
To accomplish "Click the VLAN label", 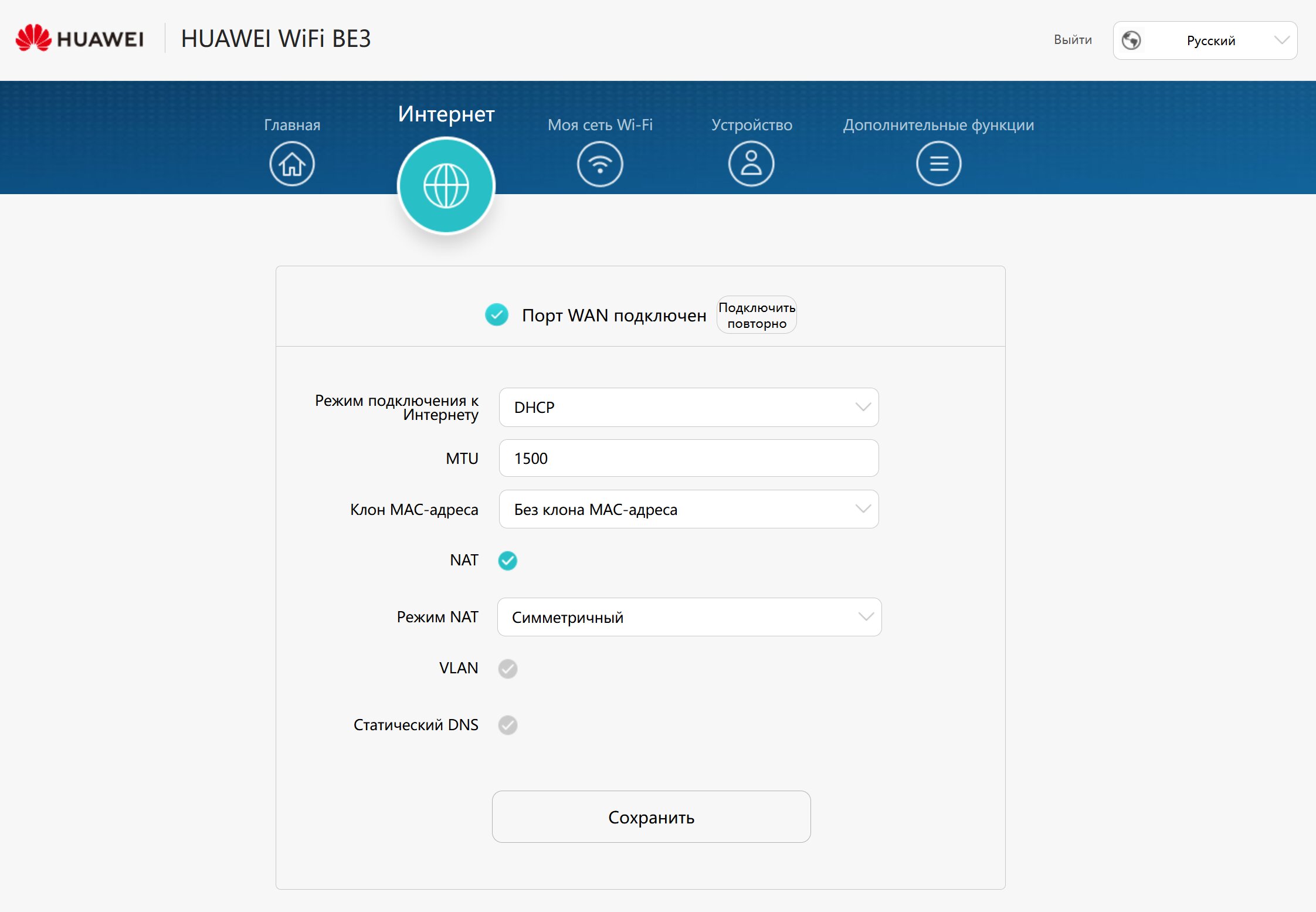I will (x=459, y=668).
